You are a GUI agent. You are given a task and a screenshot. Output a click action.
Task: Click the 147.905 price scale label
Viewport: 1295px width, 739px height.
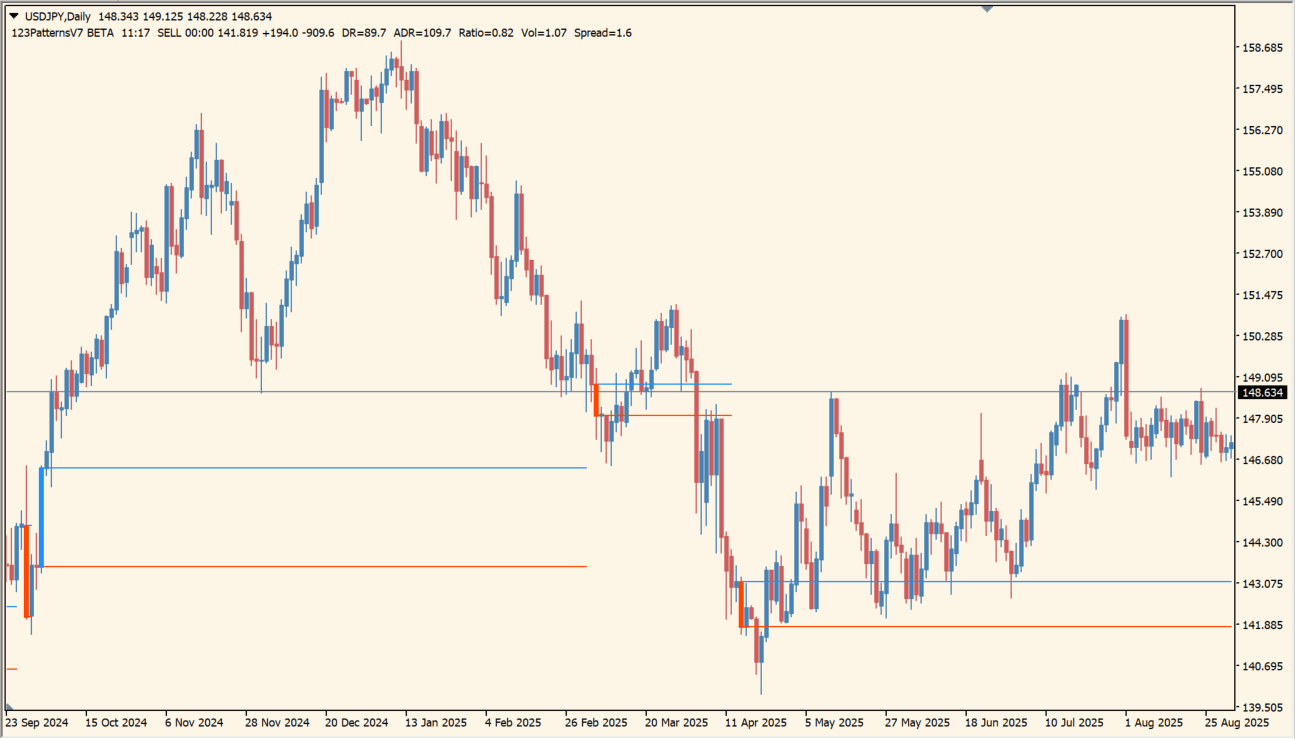coord(1262,419)
